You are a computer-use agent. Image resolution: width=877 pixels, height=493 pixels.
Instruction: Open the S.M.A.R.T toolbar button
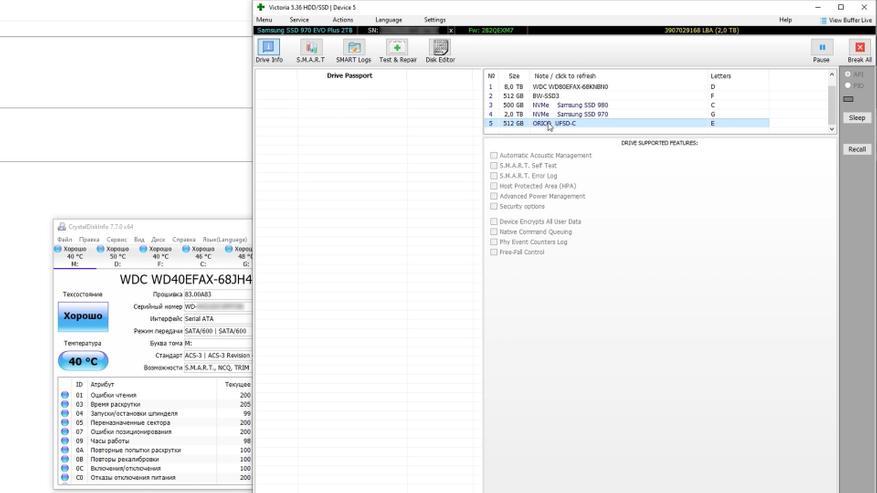tap(310, 51)
